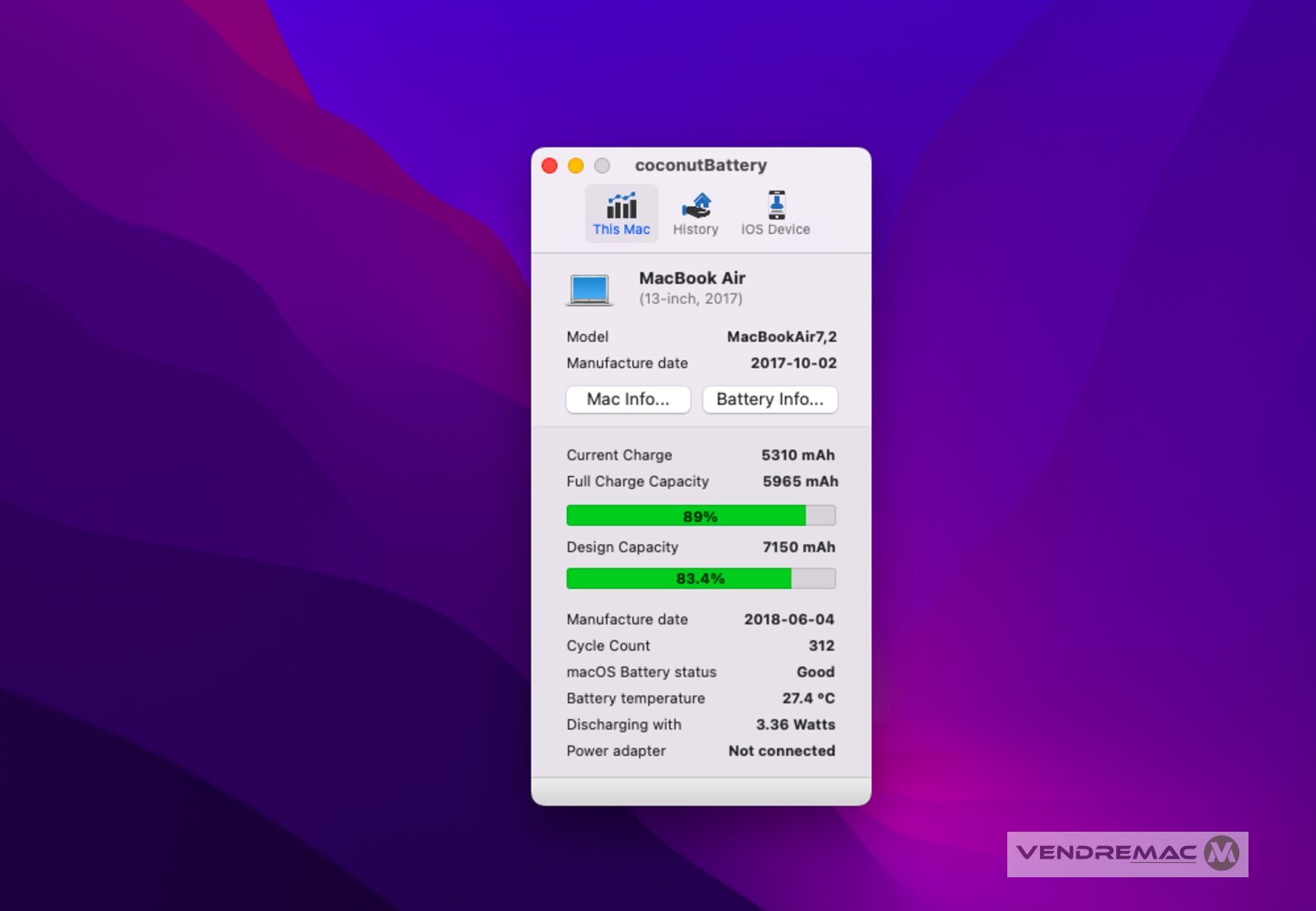Screen dimensions: 1316x911
Task: Click the Current Charge 5310 mAh value
Action: 797,455
